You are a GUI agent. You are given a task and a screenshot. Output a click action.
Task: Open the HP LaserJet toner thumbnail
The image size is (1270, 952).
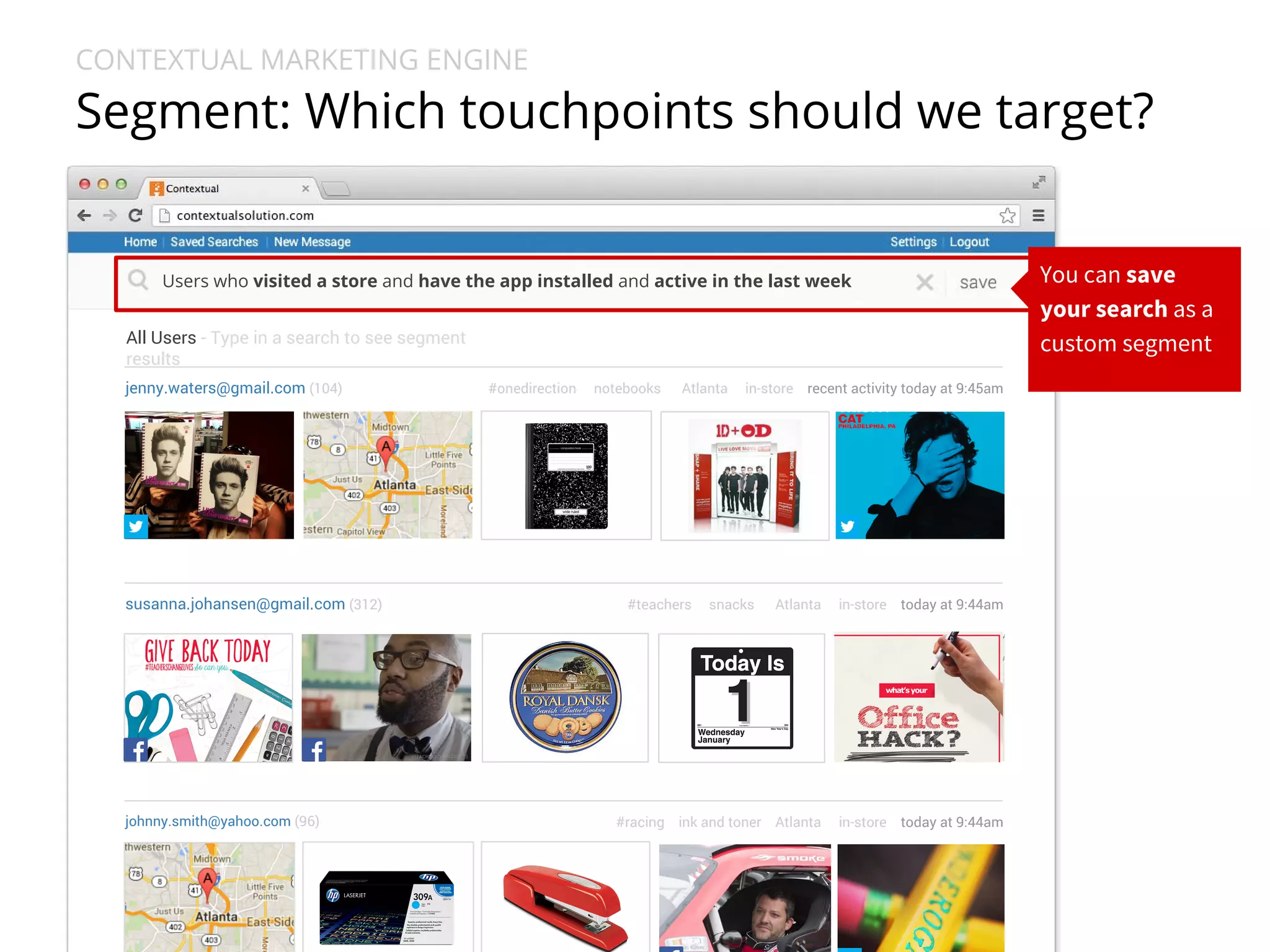(x=388, y=897)
